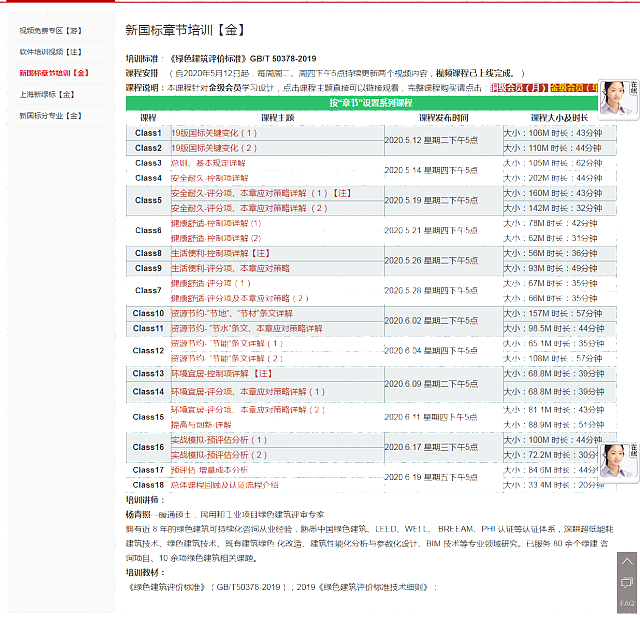Open 视频免费专区【游】 in the sidebar
Image resolution: width=640 pixels, height=618 pixels.
click(x=50, y=32)
